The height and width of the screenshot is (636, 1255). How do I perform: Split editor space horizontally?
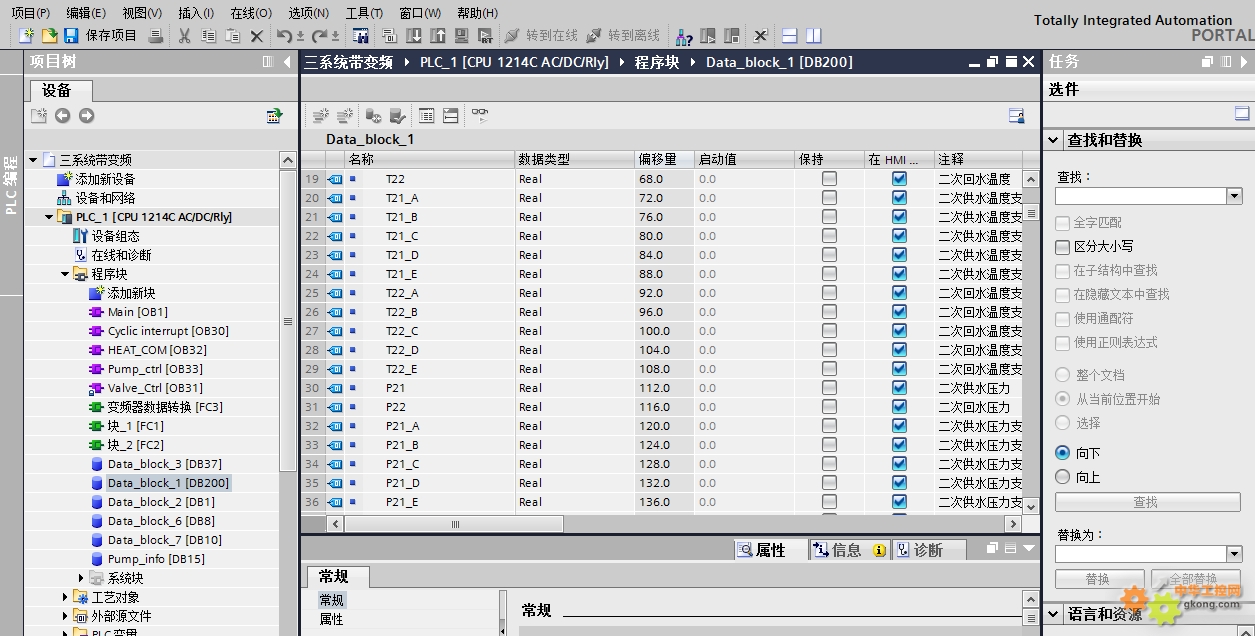(789, 36)
